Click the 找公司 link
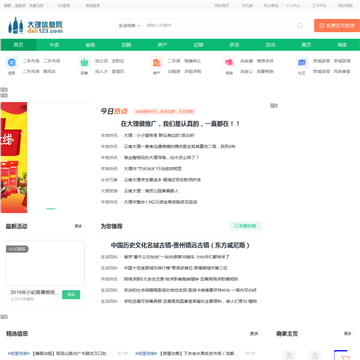Image resolution: width=360 pixels, height=360 pixels. coord(101,61)
